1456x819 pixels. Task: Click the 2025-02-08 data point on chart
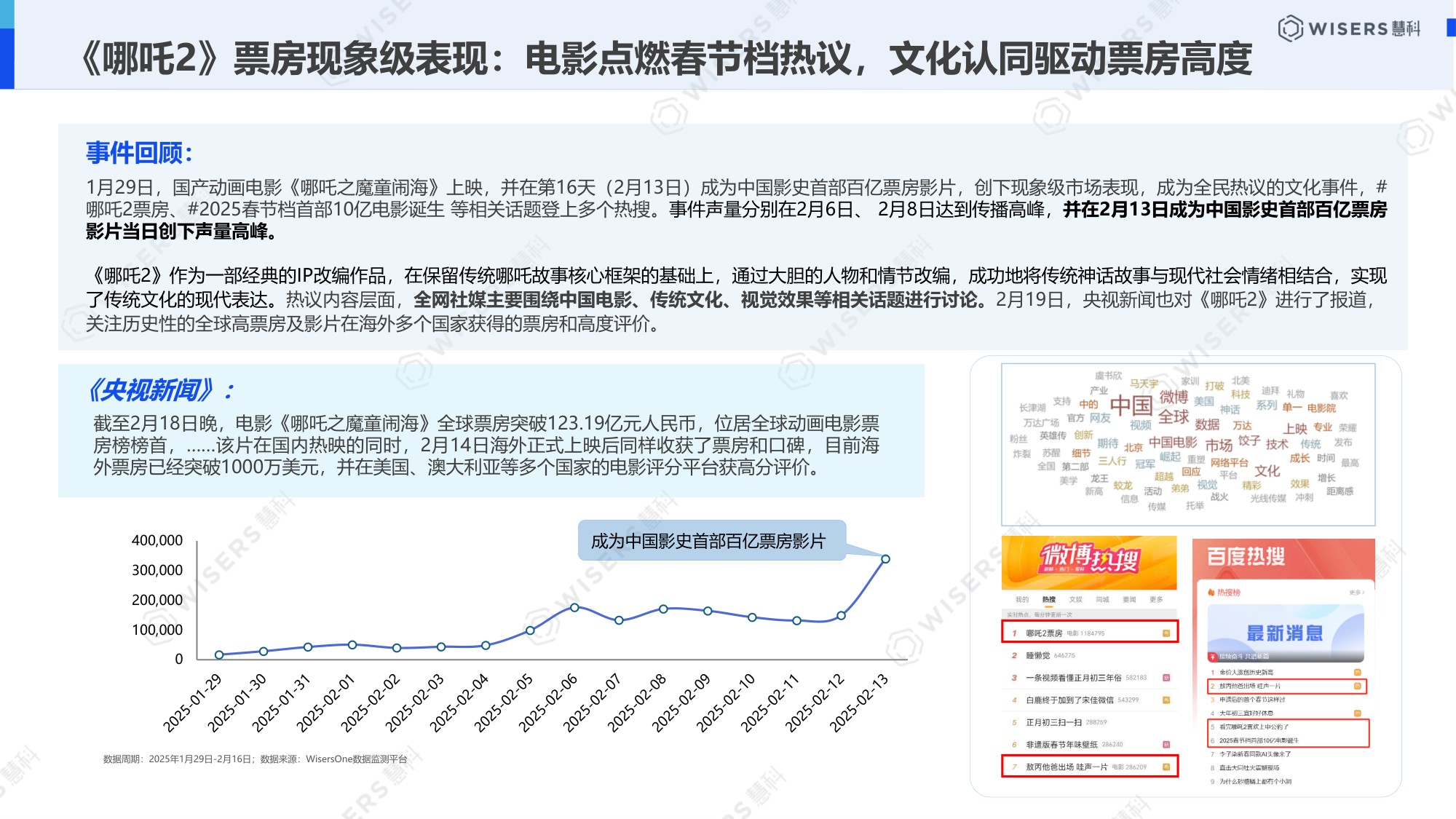point(663,609)
